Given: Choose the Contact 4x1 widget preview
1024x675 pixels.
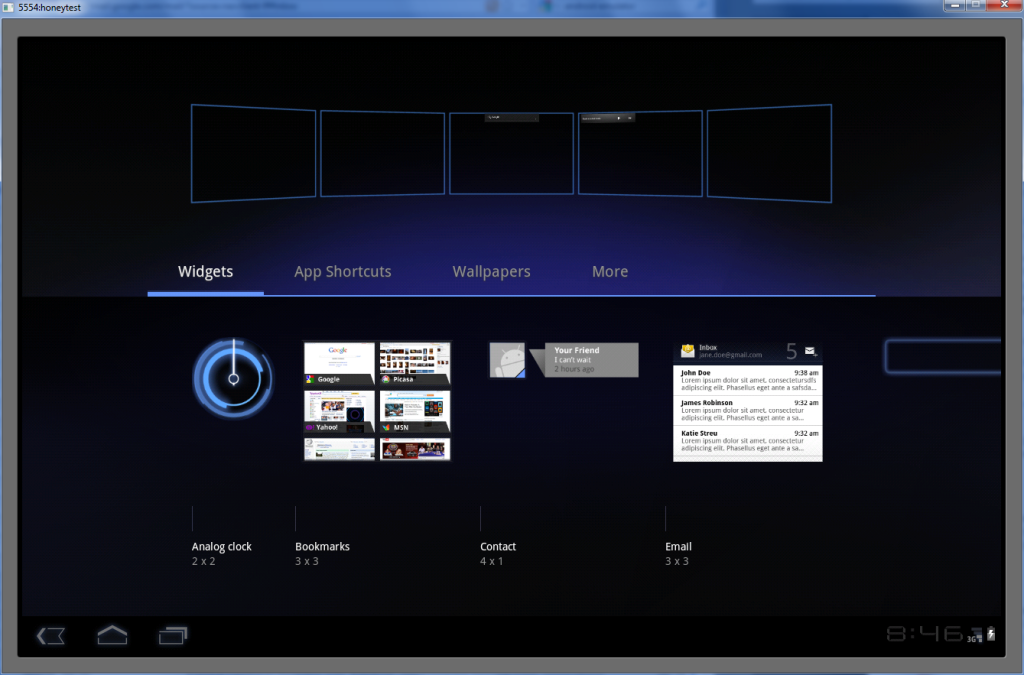Looking at the screenshot, I should [564, 360].
